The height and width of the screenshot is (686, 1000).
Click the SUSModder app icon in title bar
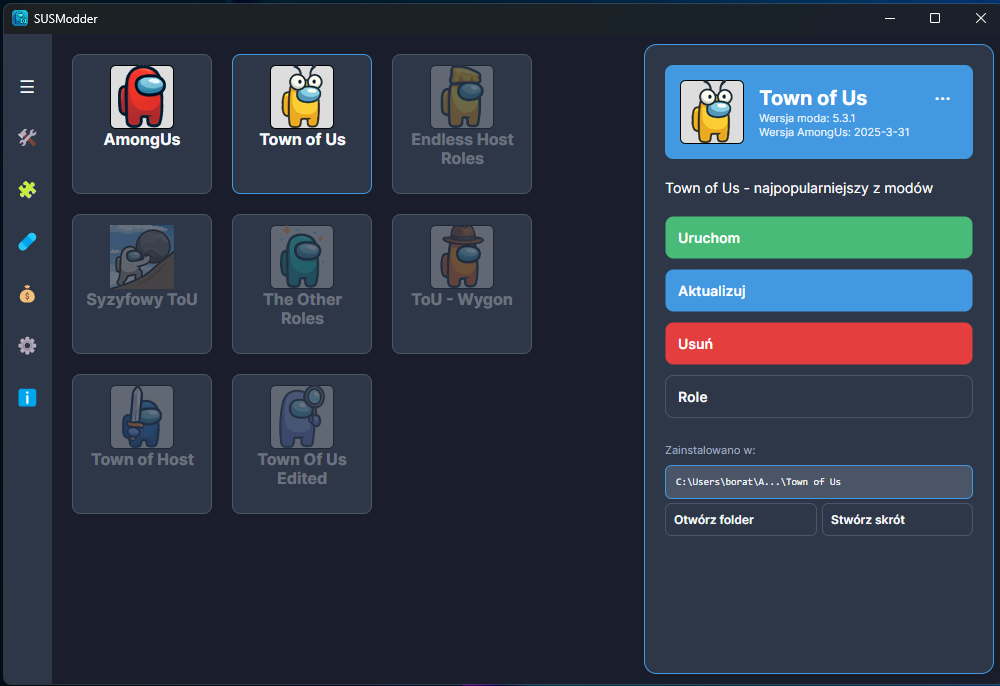click(x=20, y=18)
